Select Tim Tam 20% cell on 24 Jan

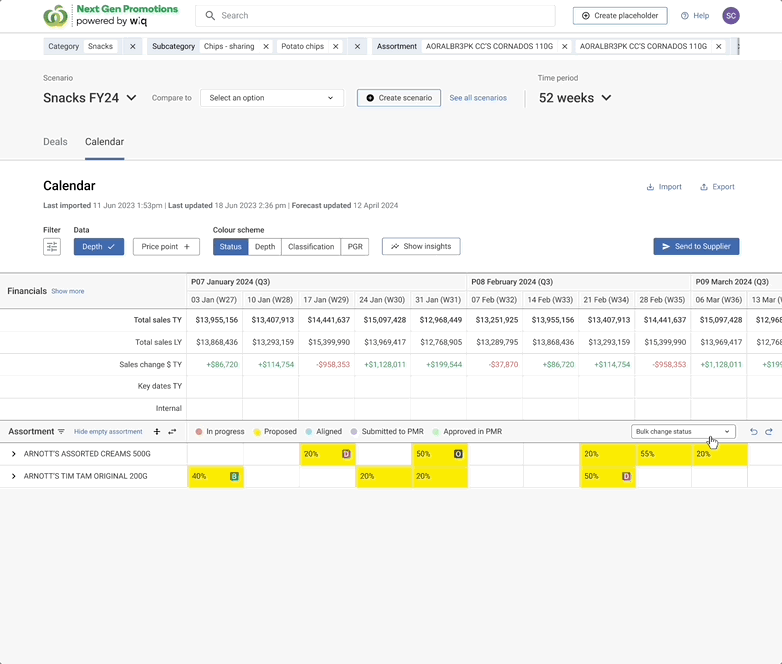(x=384, y=476)
